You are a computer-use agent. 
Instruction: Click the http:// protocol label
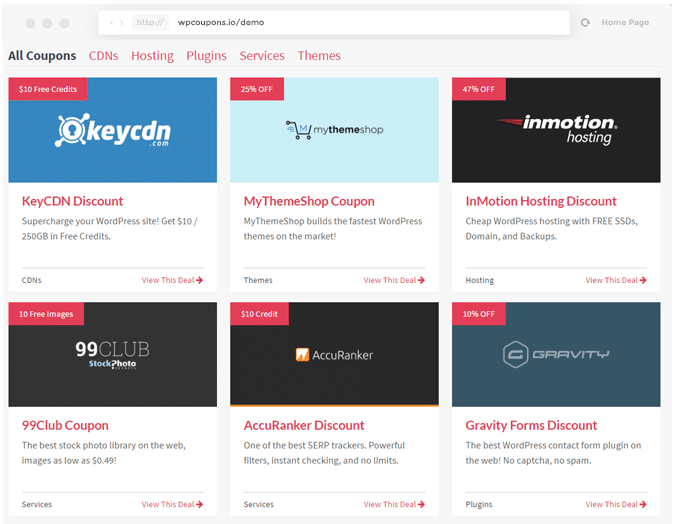pos(150,22)
